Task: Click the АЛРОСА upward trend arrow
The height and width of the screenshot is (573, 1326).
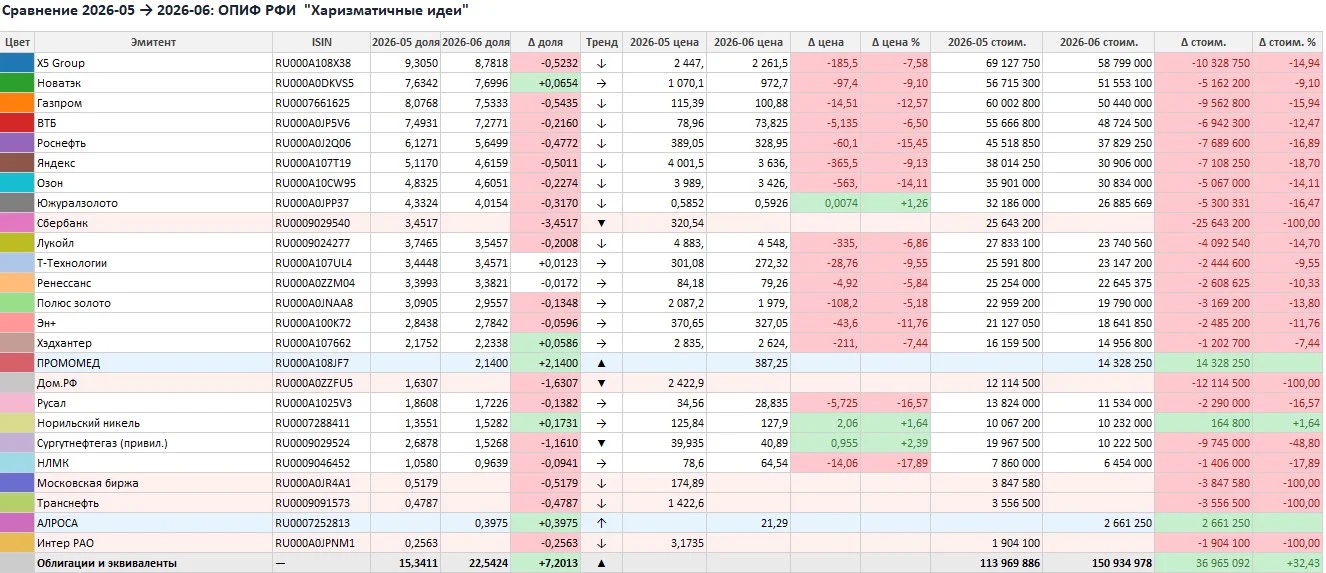Action: [601, 523]
